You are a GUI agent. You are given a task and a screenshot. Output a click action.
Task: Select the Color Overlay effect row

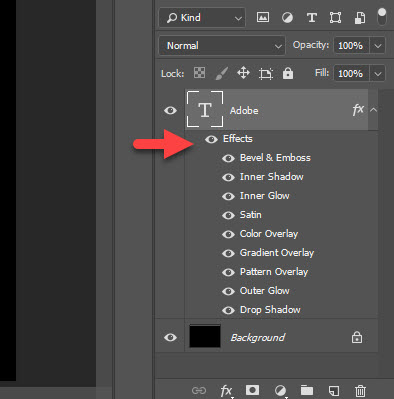[x=269, y=234]
